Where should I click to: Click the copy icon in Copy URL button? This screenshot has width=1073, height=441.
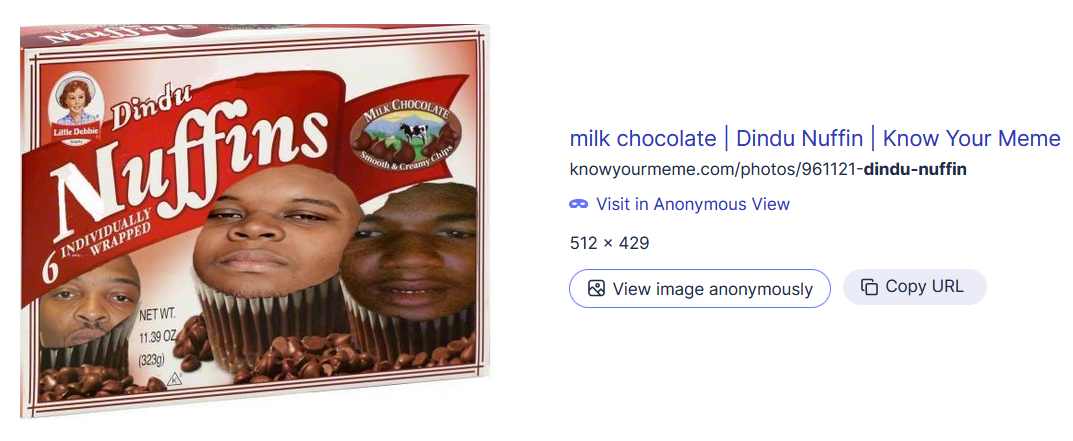[869, 287]
